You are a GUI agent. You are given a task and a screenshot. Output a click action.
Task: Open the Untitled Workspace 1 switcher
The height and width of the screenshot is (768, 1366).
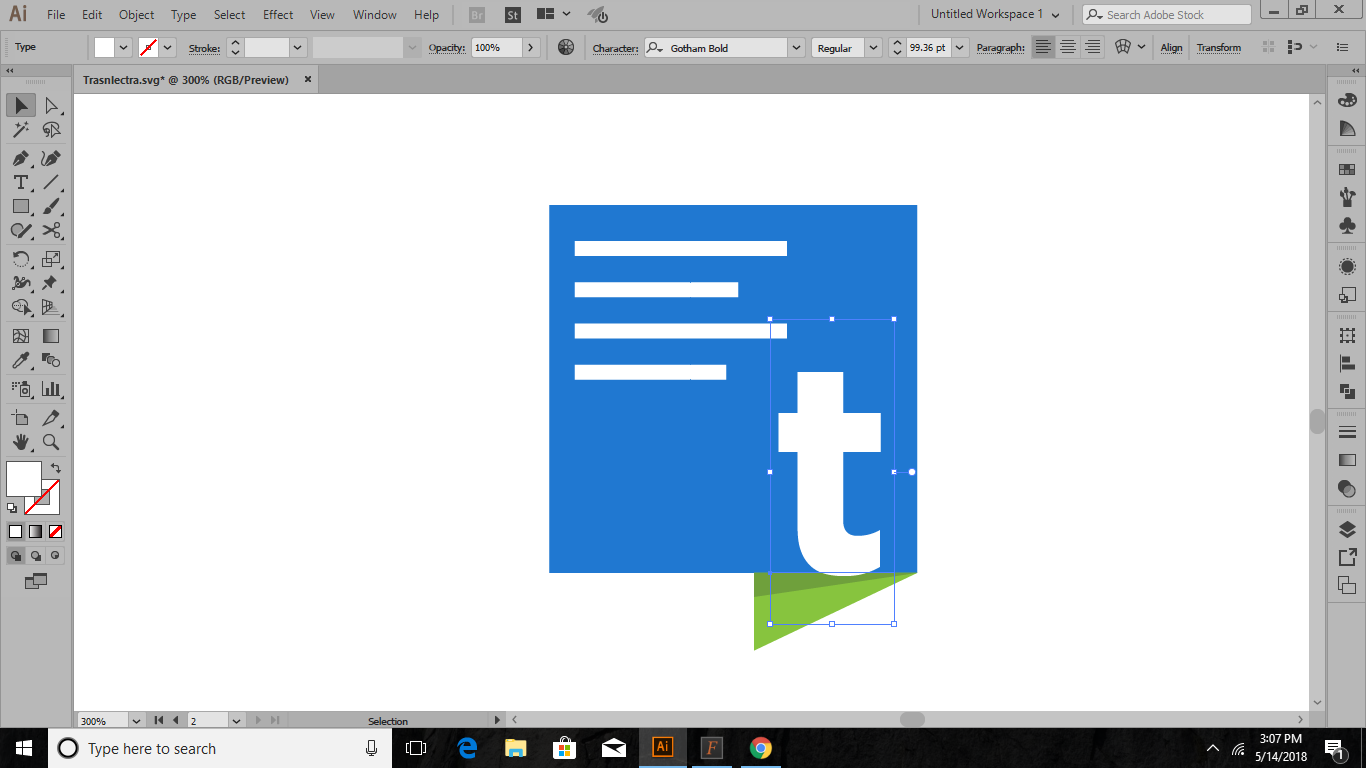point(994,14)
